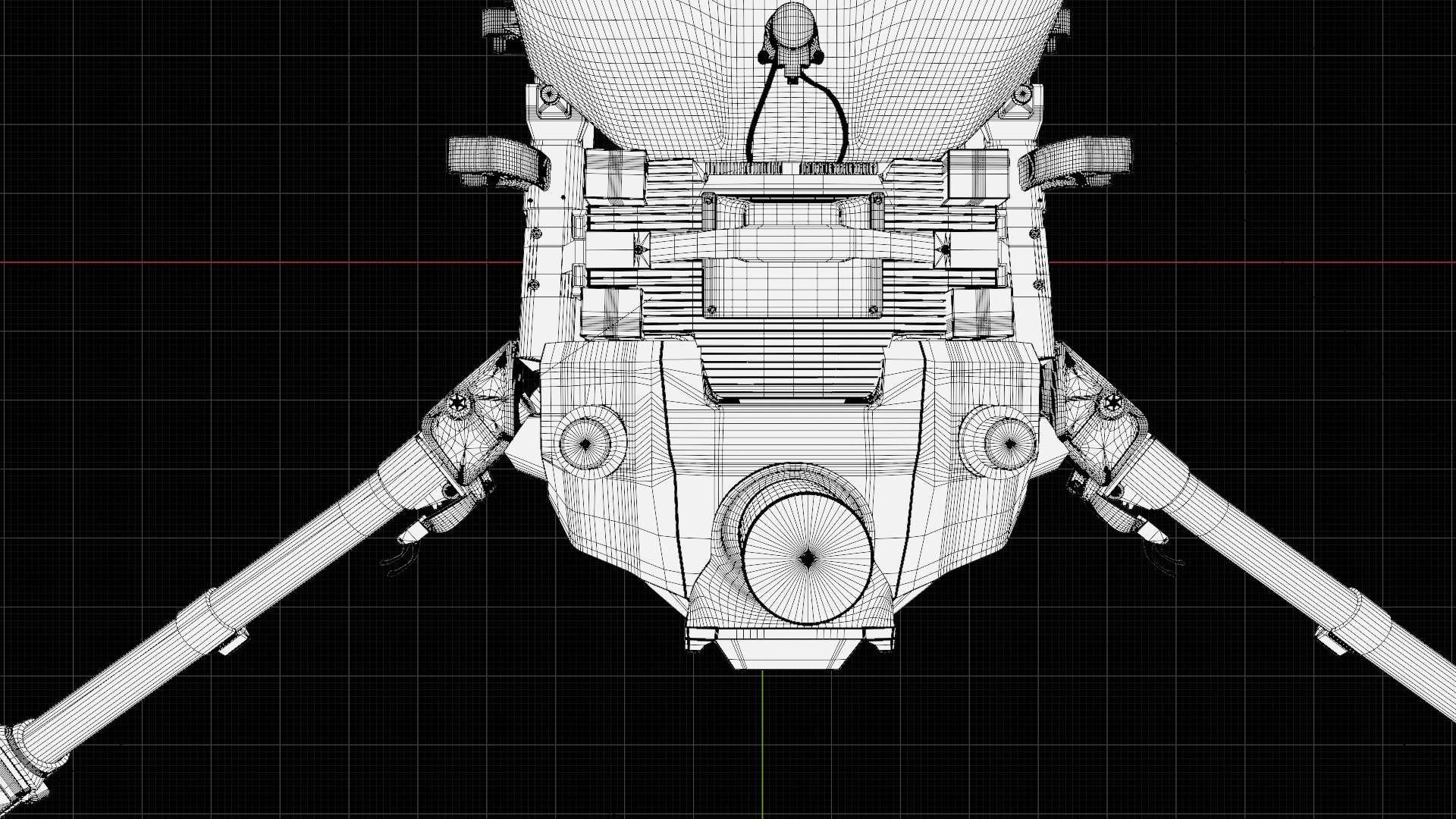Select the small round port on left hull
The image size is (1456, 819).
pyautogui.click(x=585, y=443)
